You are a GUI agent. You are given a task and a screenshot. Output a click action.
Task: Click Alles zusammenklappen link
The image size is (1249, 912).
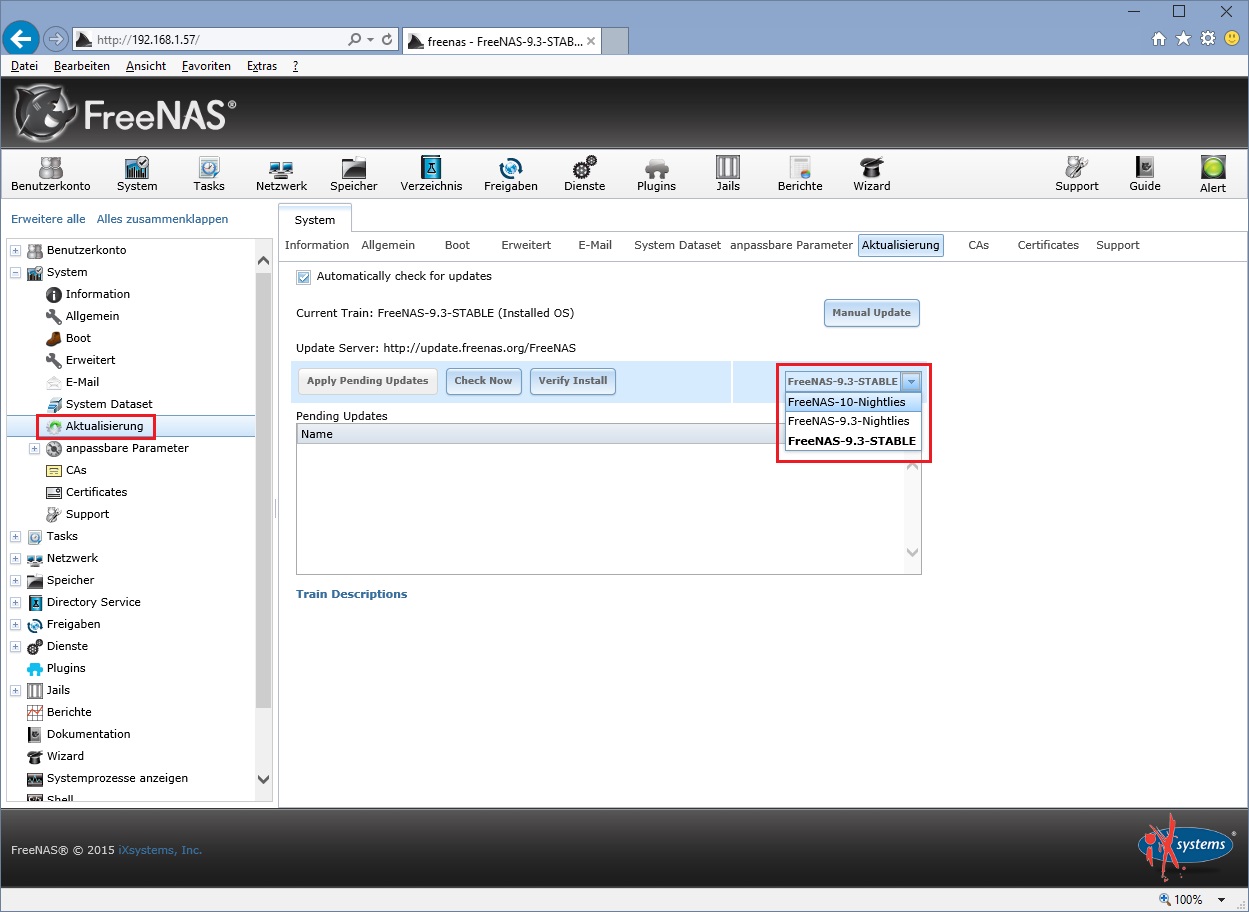click(162, 219)
